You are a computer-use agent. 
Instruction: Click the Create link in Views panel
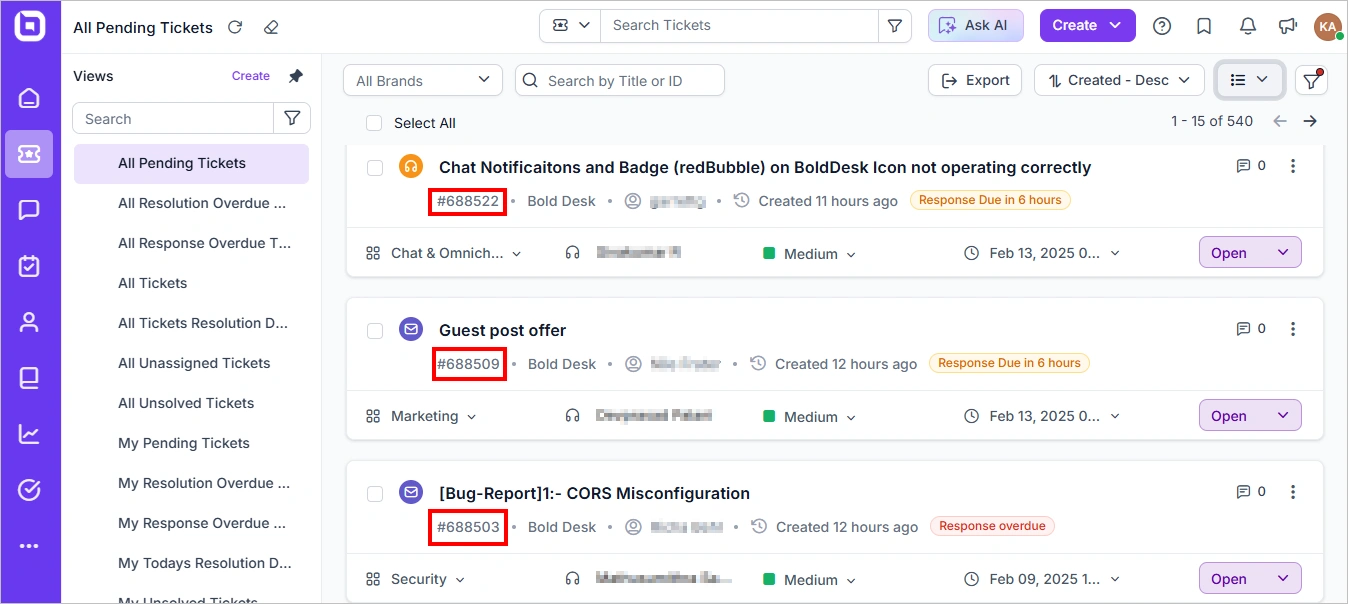click(x=251, y=76)
